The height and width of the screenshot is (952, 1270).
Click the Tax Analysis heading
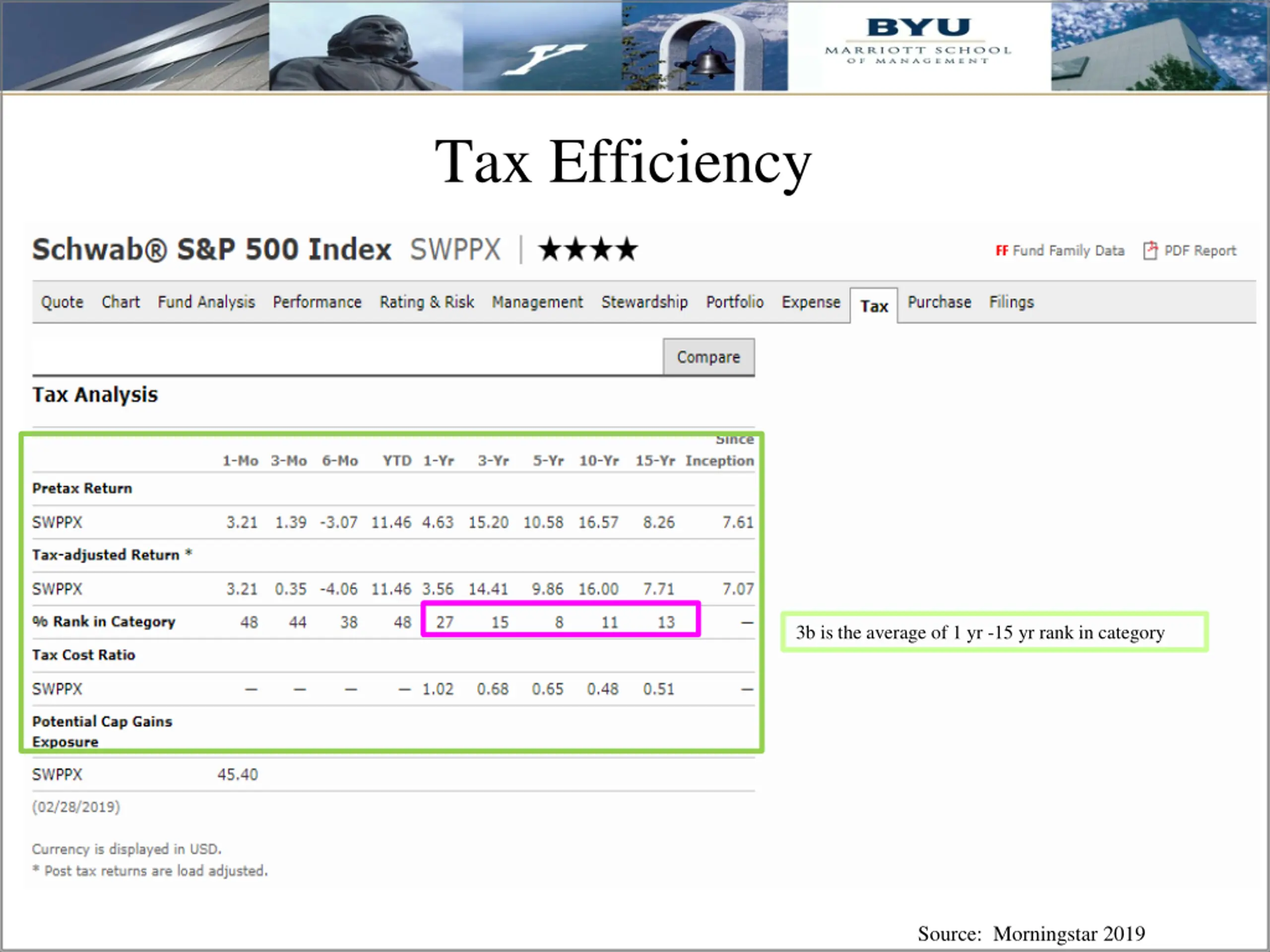tap(95, 395)
